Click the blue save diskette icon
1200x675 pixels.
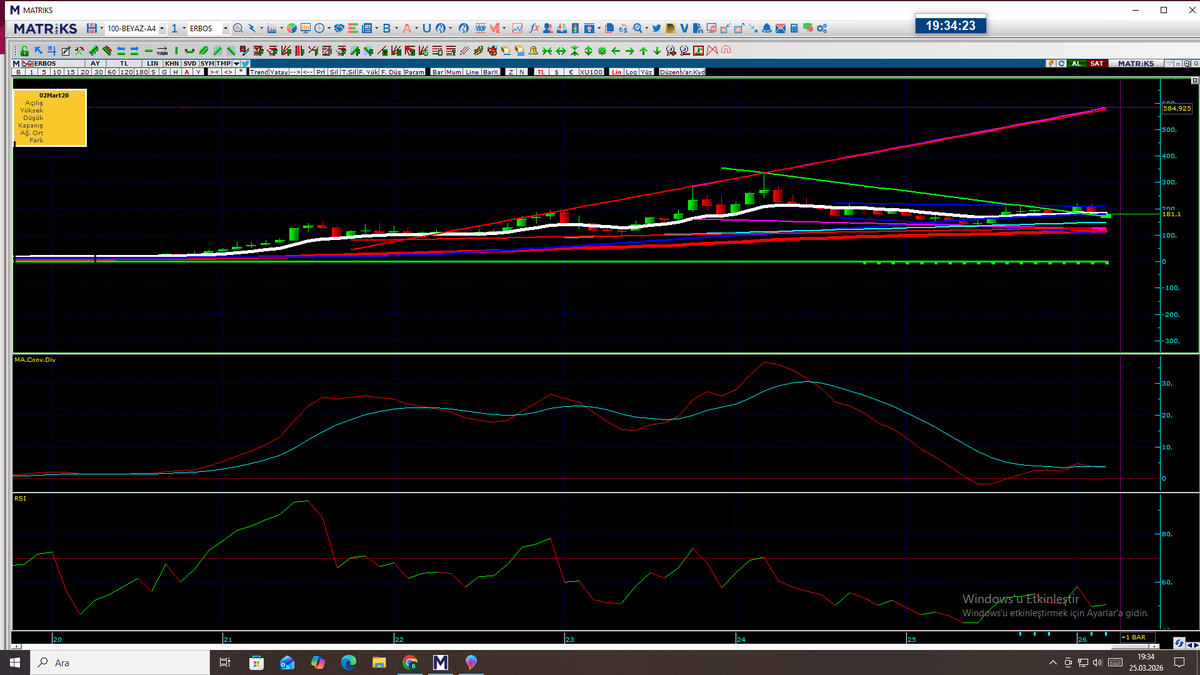92,28
